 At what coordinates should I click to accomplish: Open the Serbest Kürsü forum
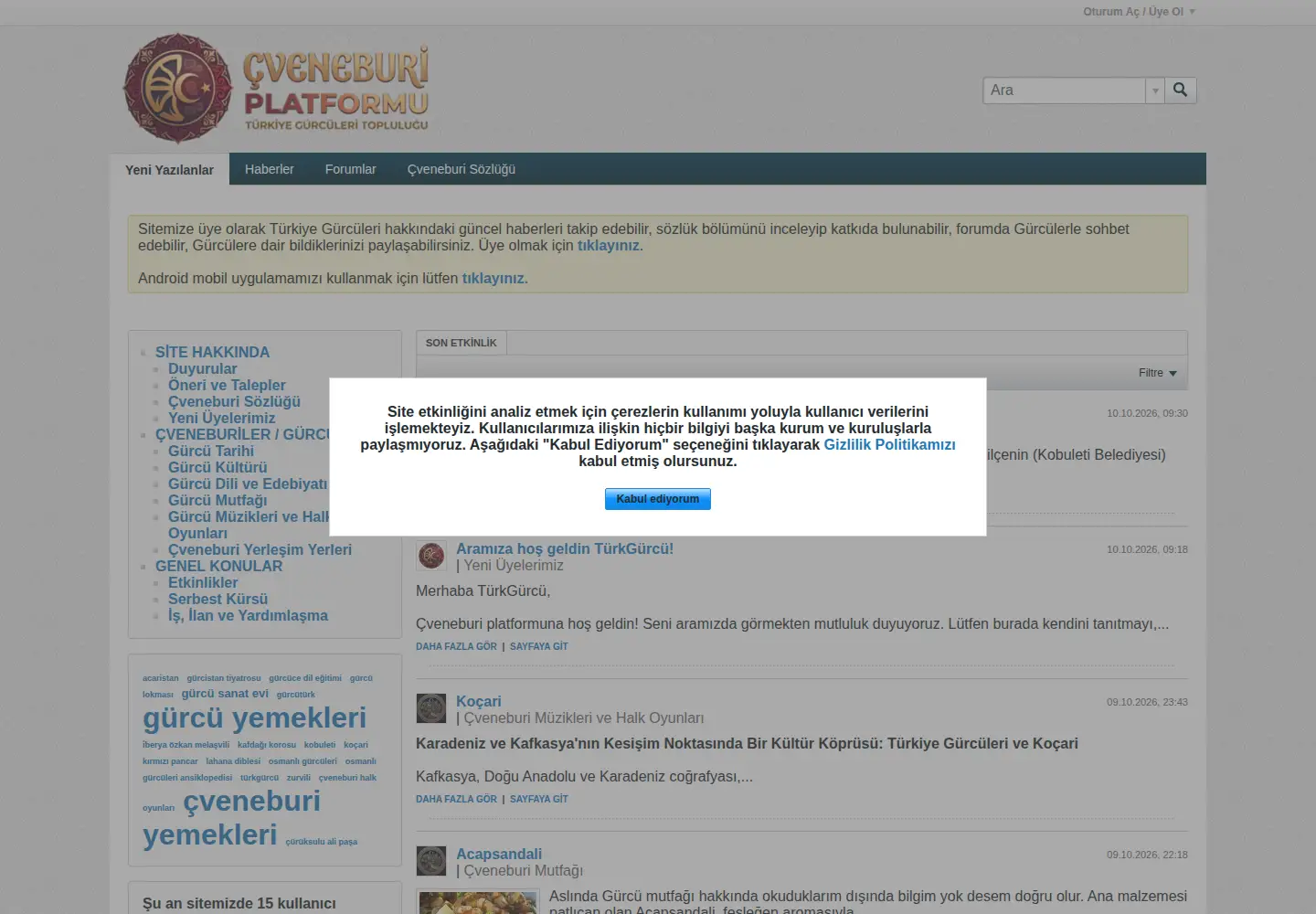tap(218, 599)
